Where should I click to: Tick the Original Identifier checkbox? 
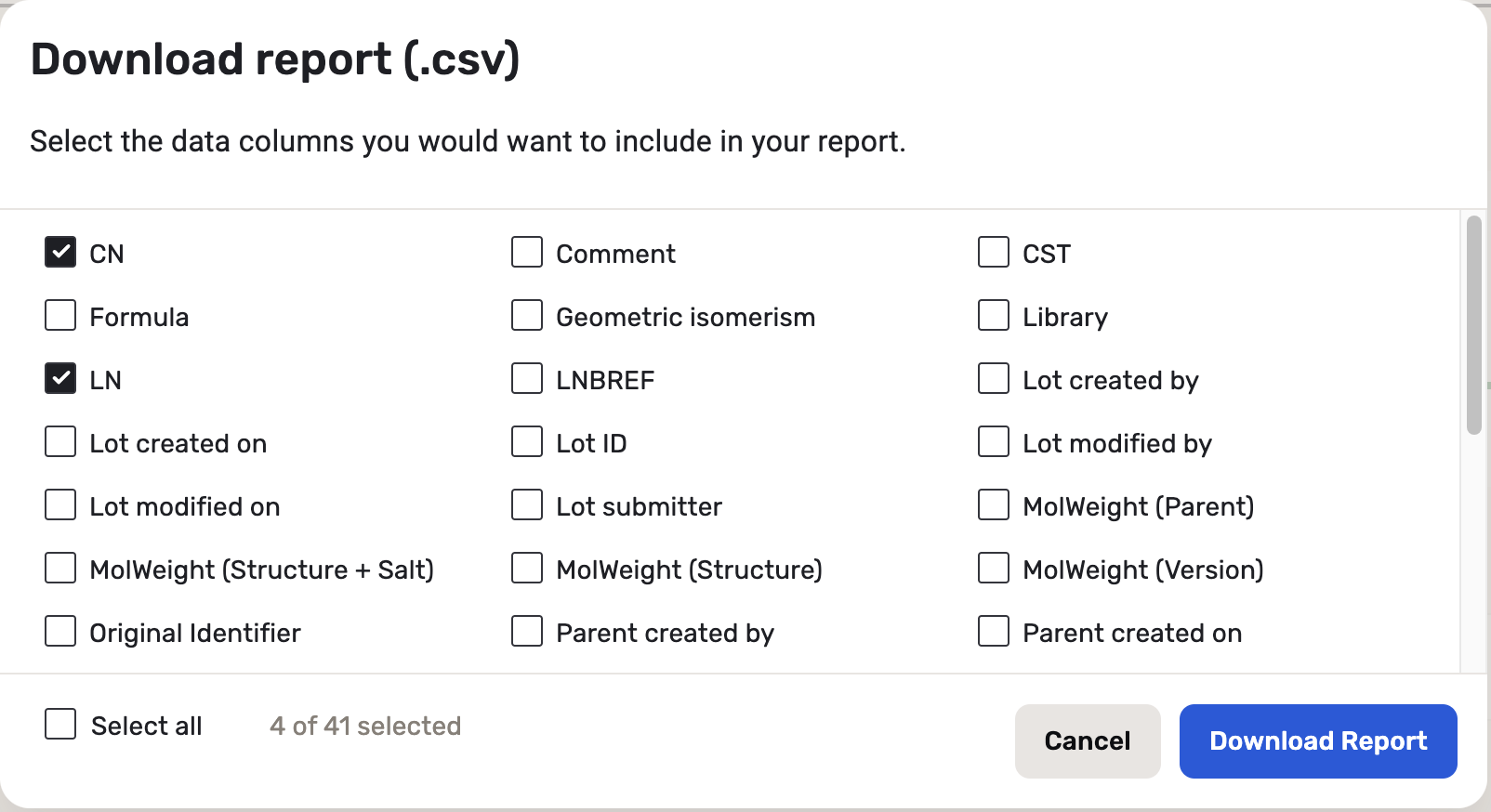pyautogui.click(x=60, y=631)
